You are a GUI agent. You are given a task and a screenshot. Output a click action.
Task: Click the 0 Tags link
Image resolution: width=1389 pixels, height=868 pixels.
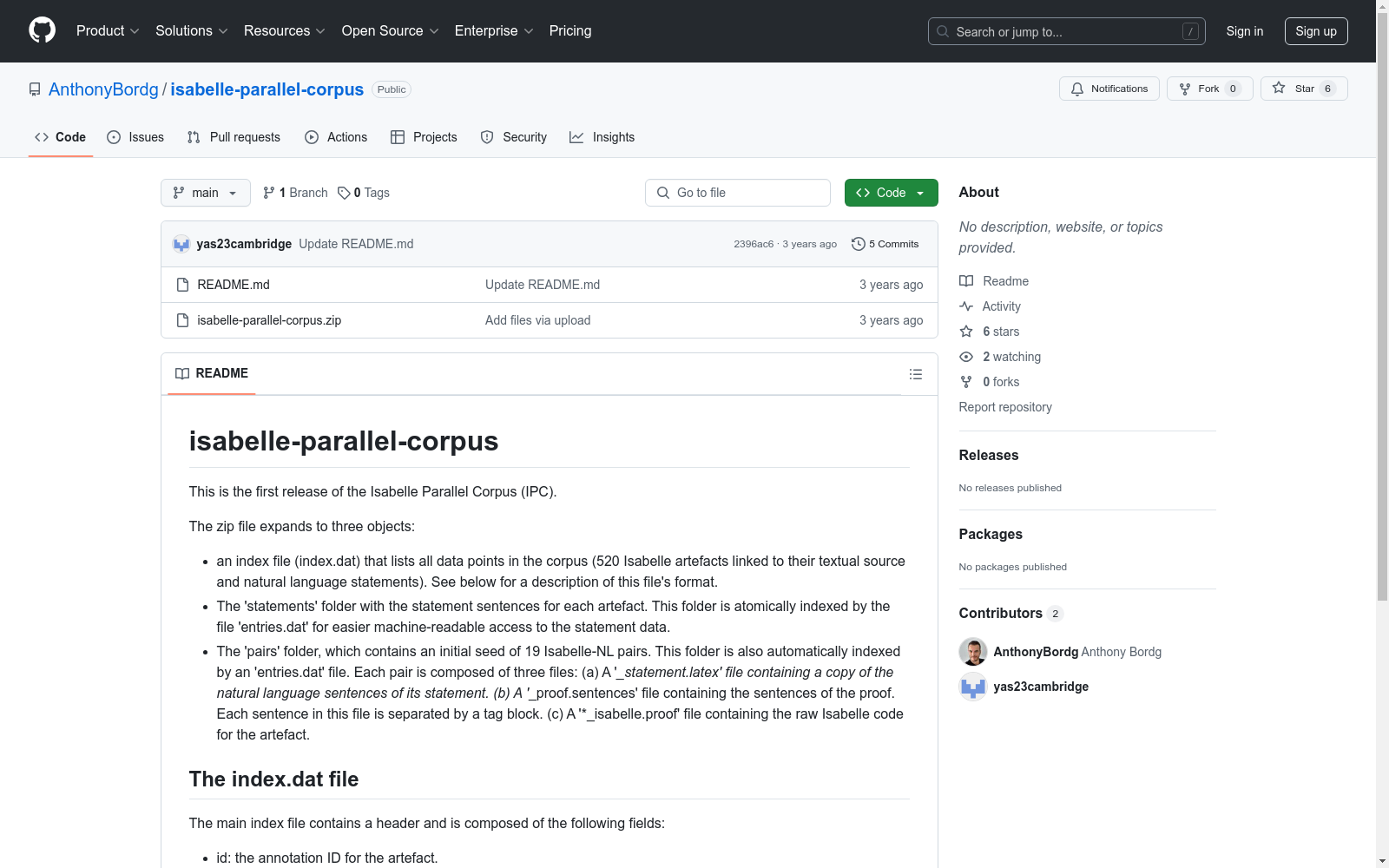point(364,193)
